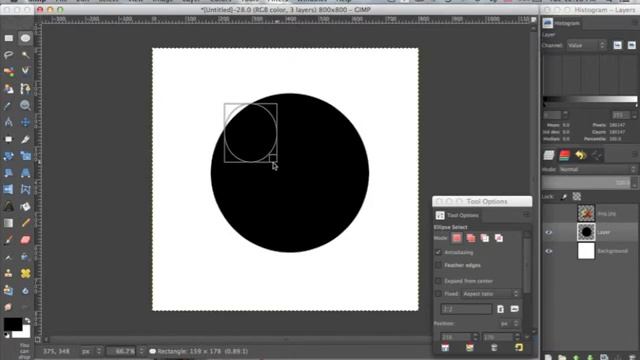This screenshot has height=360, width=640.
Task: Select the Measure tool
Action: click(9, 122)
